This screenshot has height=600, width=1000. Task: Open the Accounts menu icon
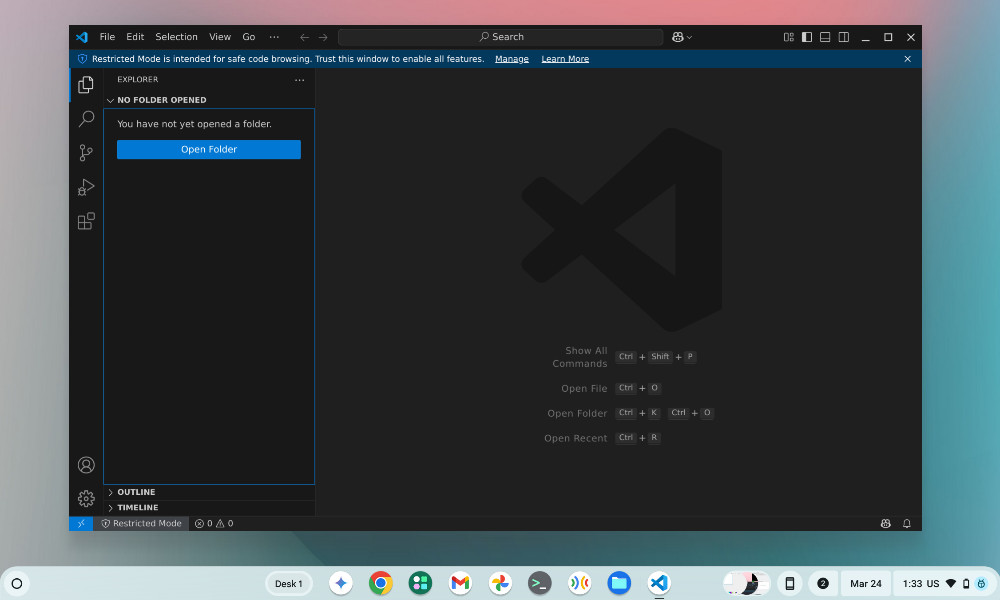[x=86, y=465]
